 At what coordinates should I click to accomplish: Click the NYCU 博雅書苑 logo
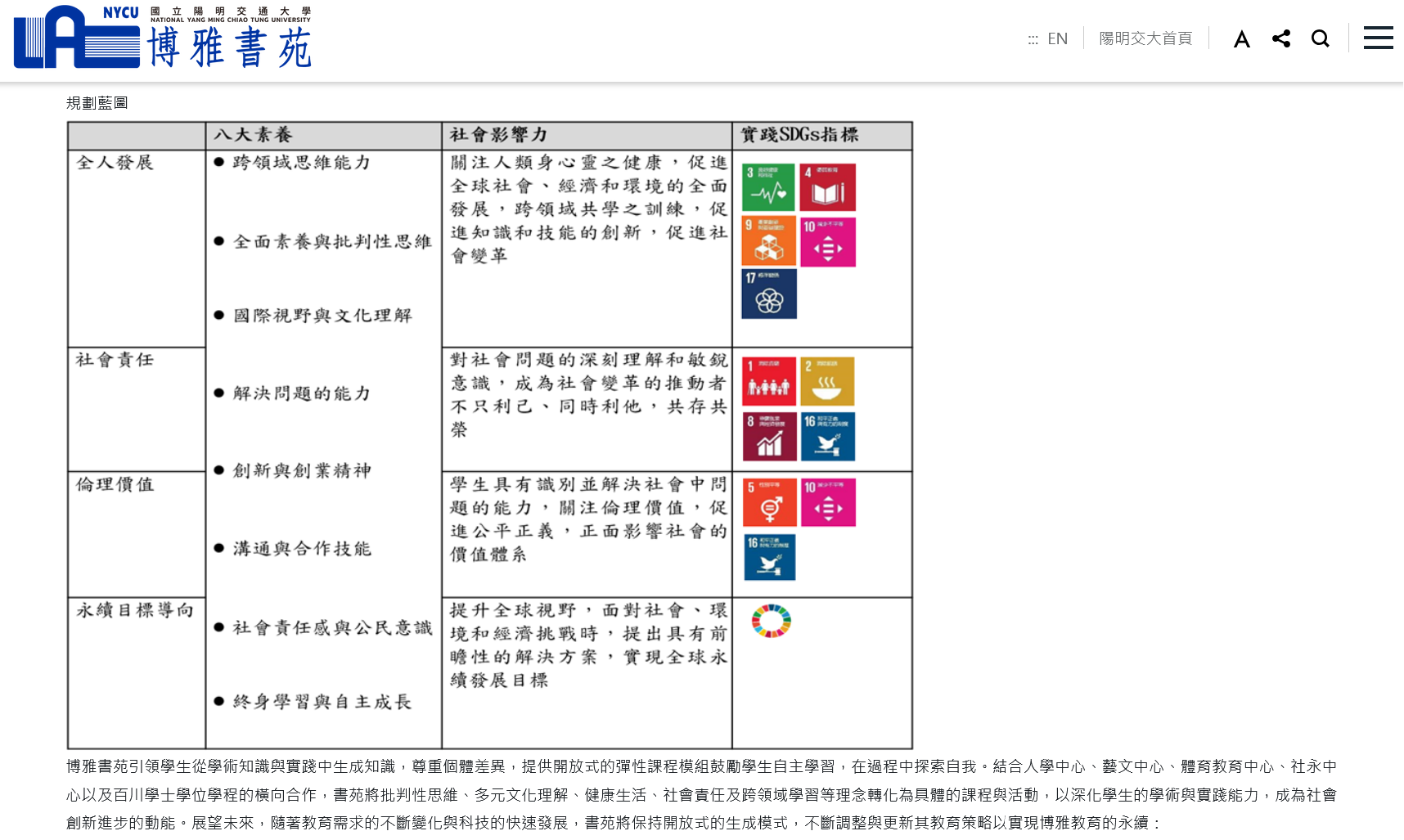pyautogui.click(x=163, y=38)
